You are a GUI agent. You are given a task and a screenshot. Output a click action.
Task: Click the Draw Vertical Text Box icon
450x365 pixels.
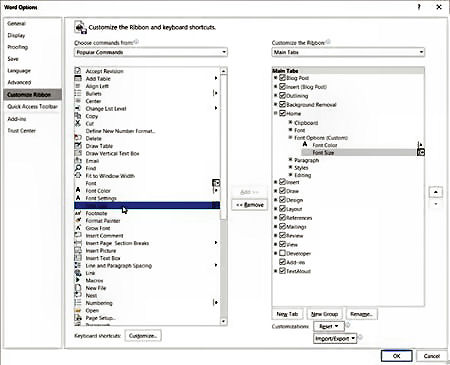coord(78,153)
